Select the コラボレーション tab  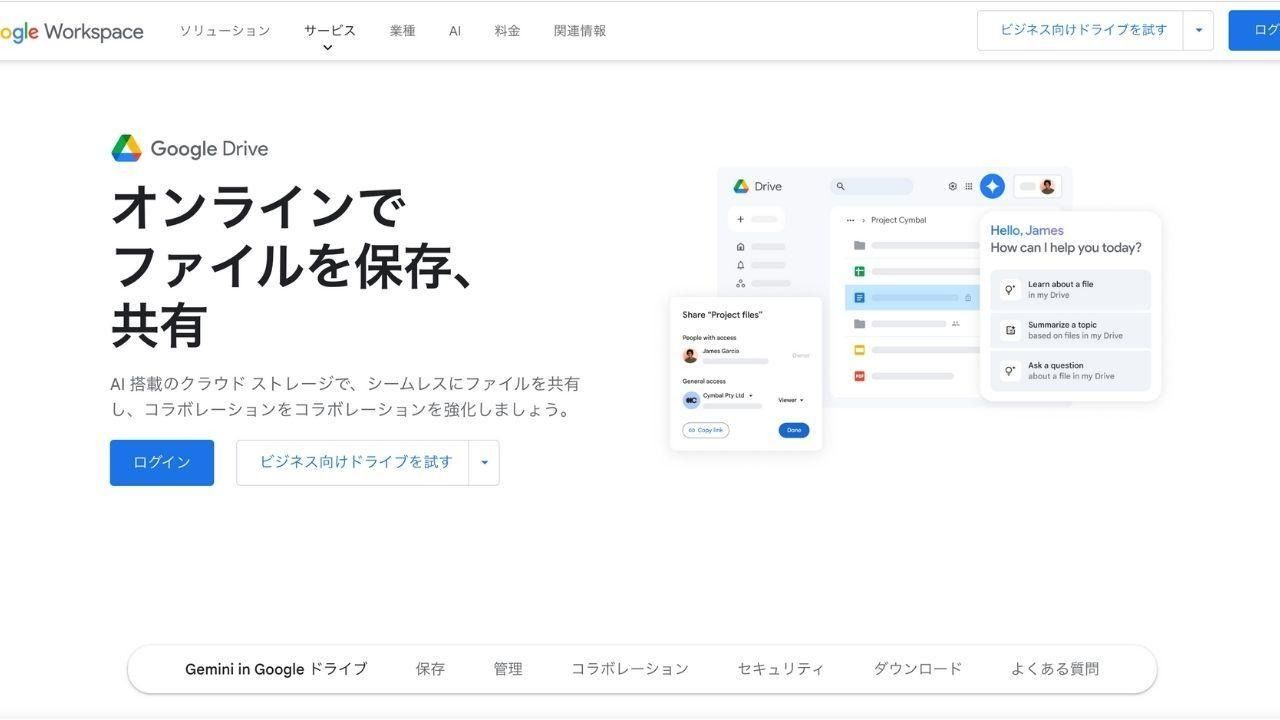coord(630,669)
